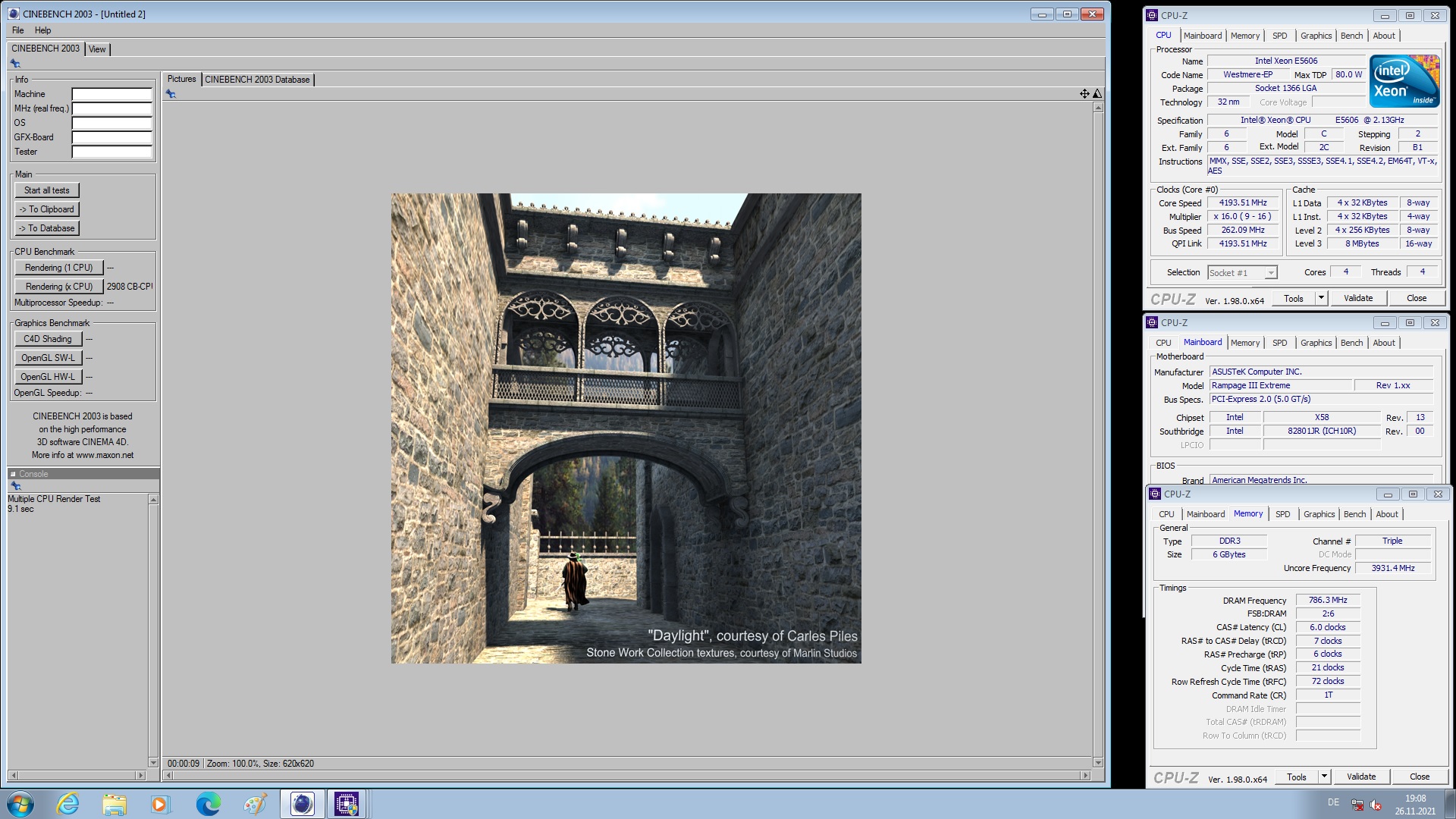Click Core Speed value 4193.51 MHz

pyautogui.click(x=1243, y=203)
